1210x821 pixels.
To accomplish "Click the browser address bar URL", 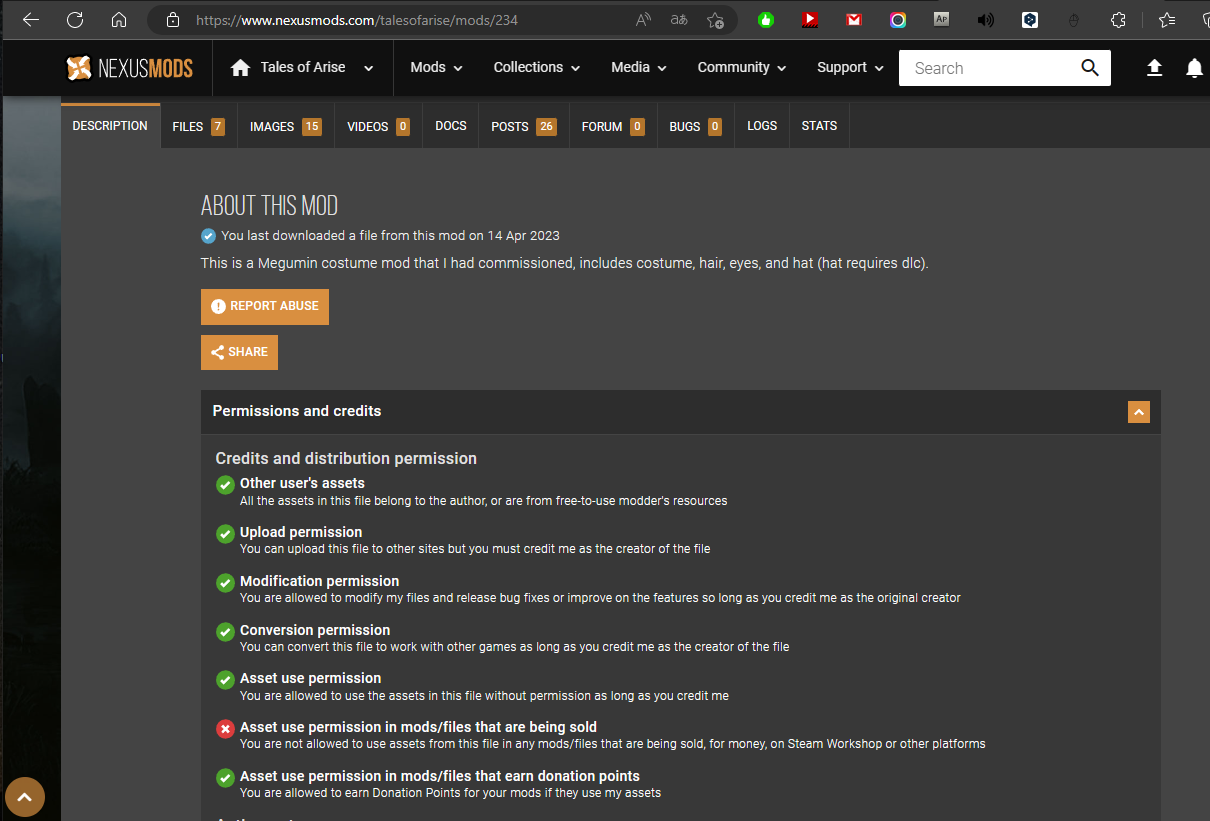I will click(x=357, y=20).
